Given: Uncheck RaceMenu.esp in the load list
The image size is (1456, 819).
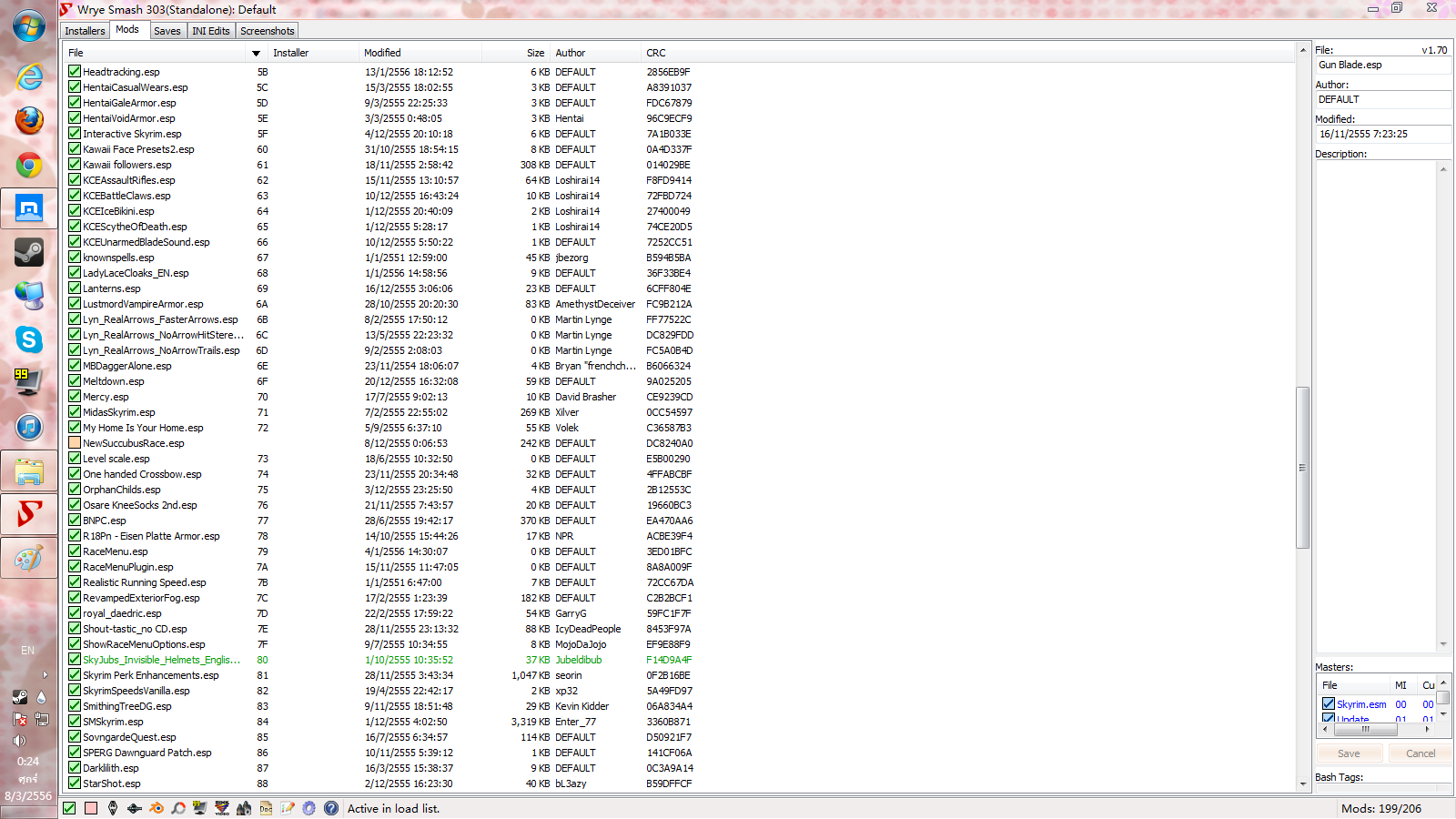Looking at the screenshot, I should pos(75,551).
